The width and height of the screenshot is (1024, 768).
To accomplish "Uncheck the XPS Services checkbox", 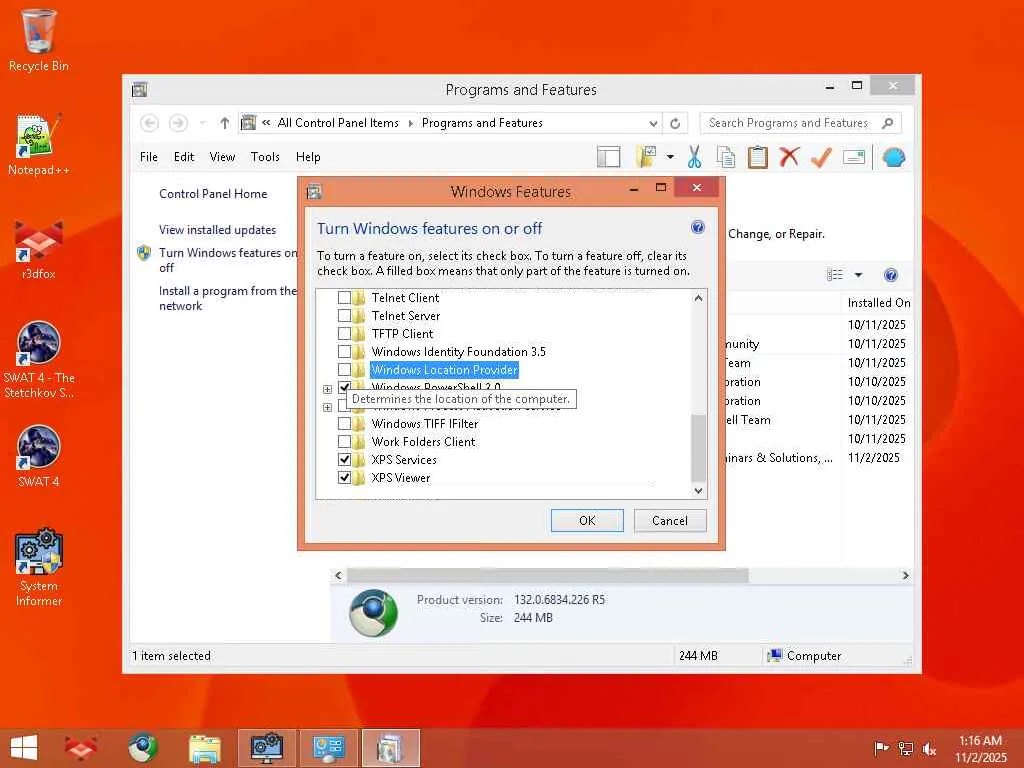I will pos(344,459).
